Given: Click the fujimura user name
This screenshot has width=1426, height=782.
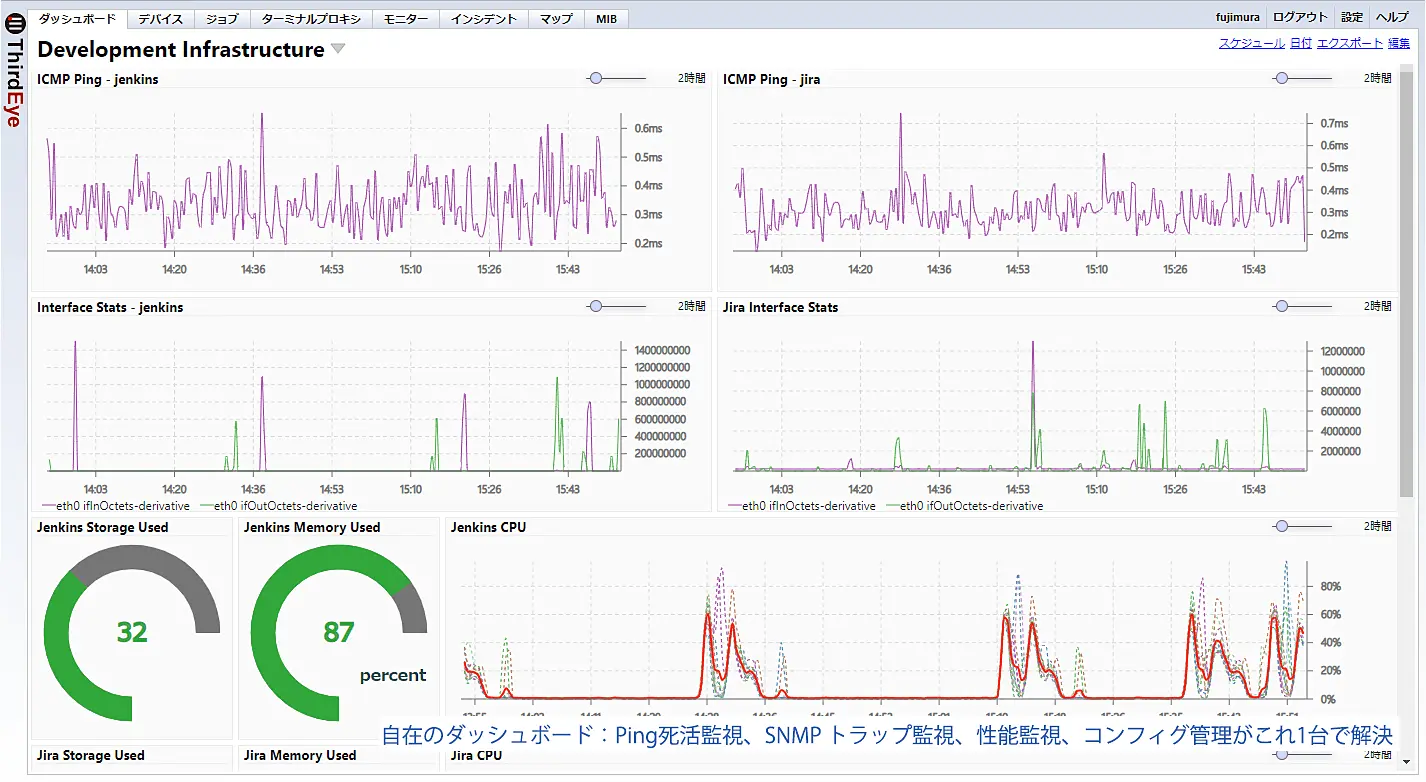Looking at the screenshot, I should pyautogui.click(x=1238, y=17).
